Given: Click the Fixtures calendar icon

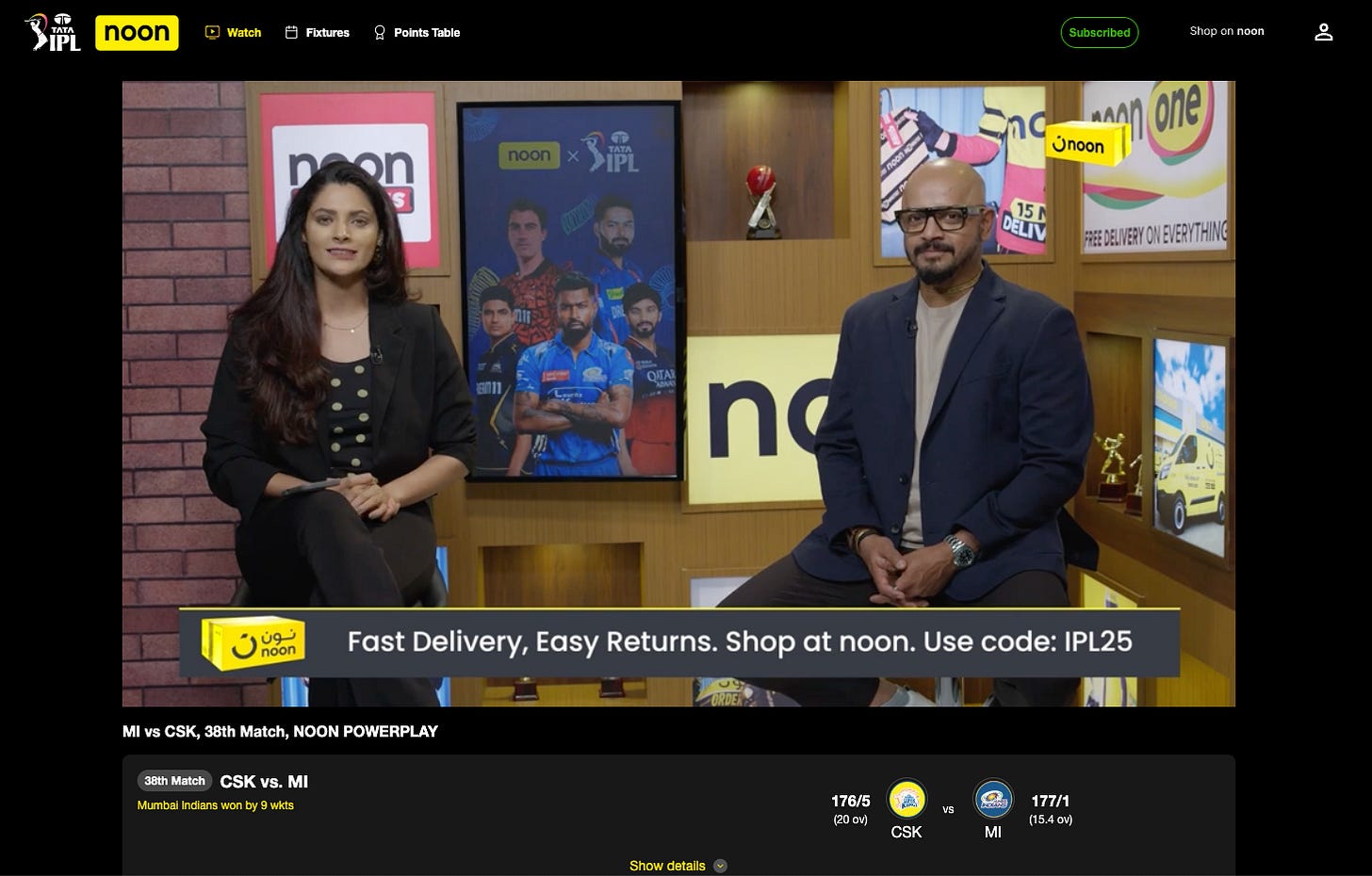Looking at the screenshot, I should [x=291, y=32].
